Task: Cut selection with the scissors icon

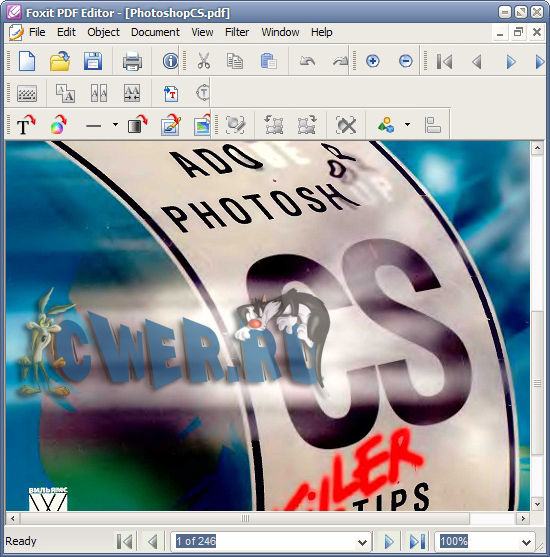Action: (x=204, y=61)
